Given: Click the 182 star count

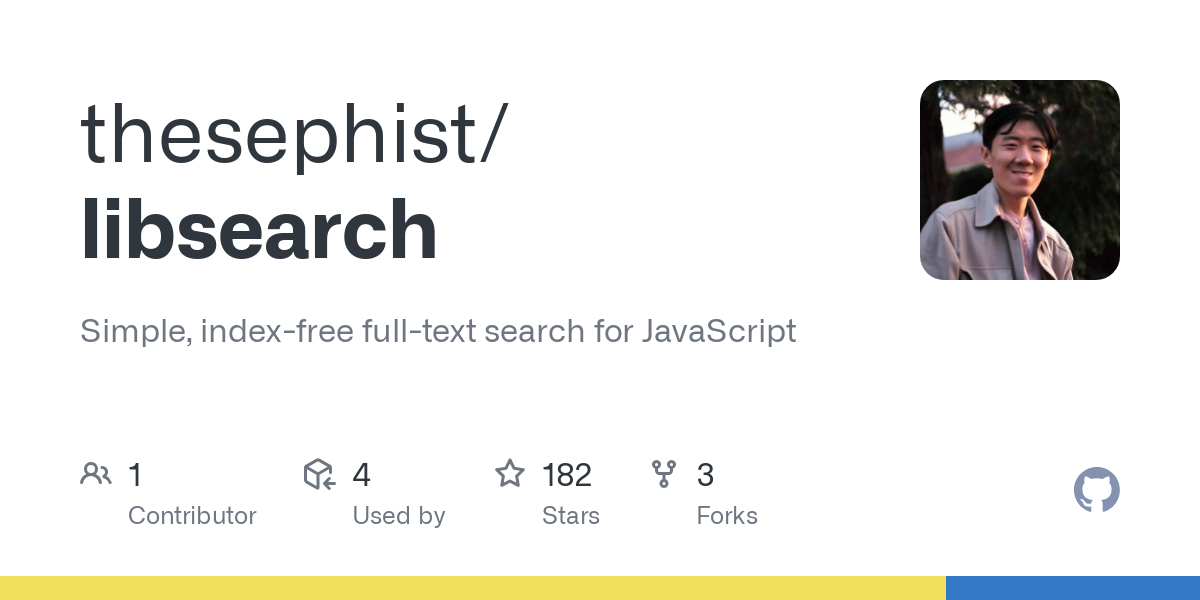Looking at the screenshot, I should (x=566, y=475).
